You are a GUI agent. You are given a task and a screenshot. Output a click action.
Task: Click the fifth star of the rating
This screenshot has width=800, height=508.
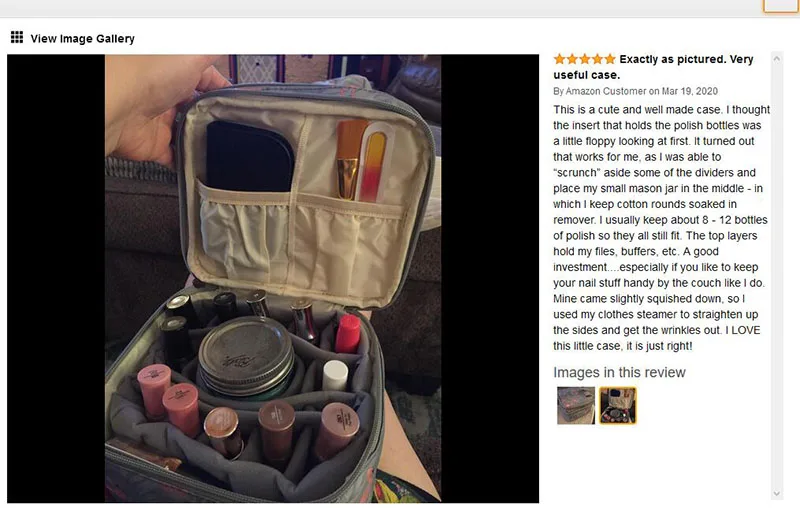[610, 59]
